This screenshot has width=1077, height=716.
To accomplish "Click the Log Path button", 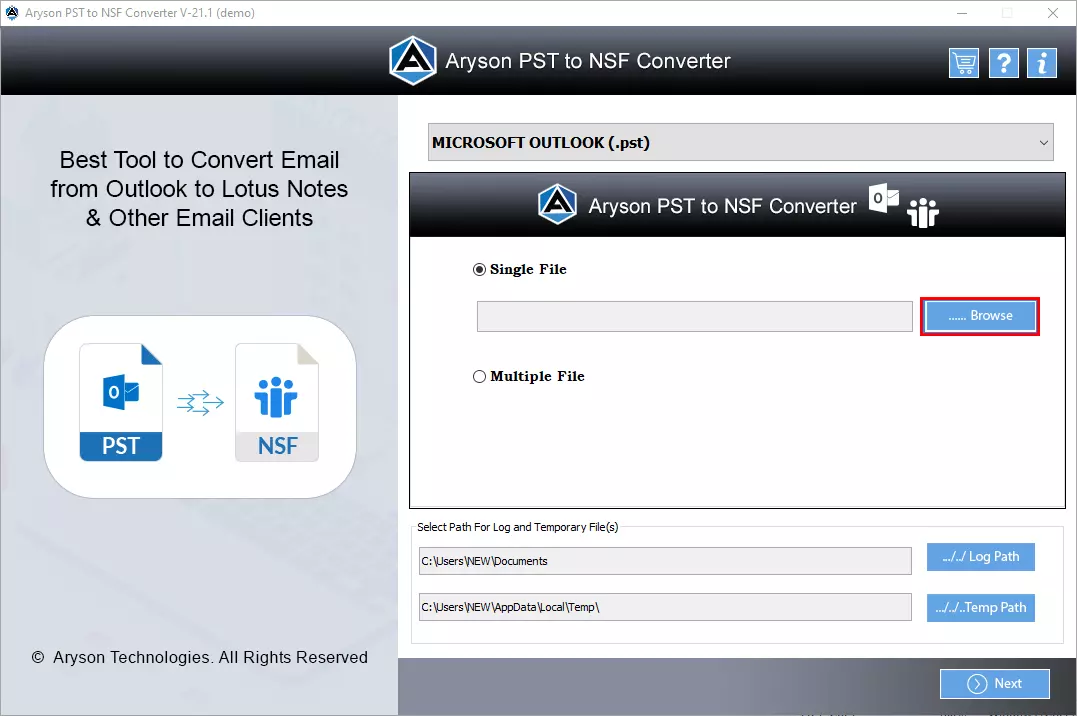I will (980, 557).
